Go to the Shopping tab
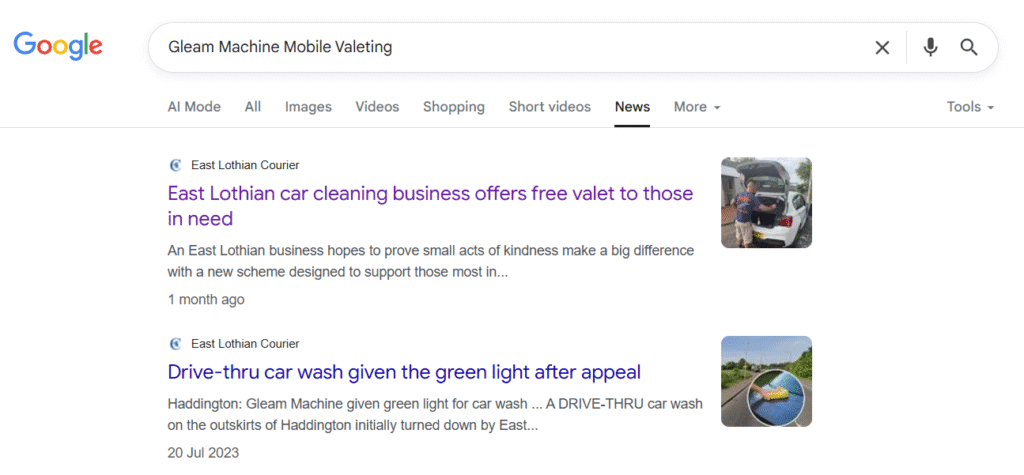Viewport: 1024px width, 475px height. 453,107
